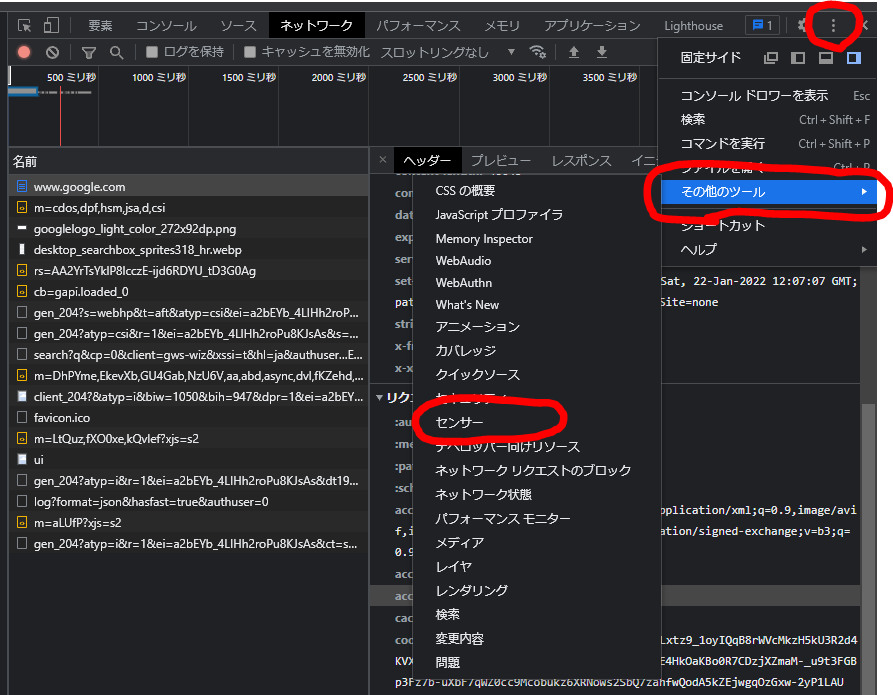Click the icon beside the ui request

click(22, 459)
